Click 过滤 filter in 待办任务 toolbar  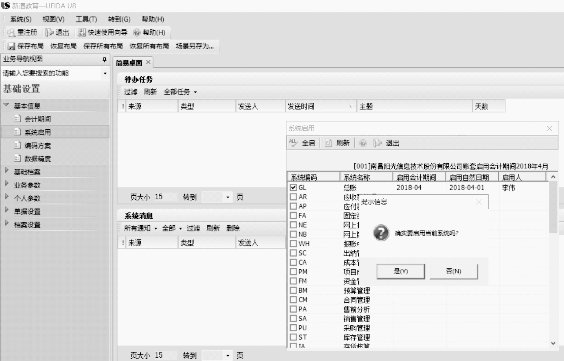pyautogui.click(x=131, y=92)
